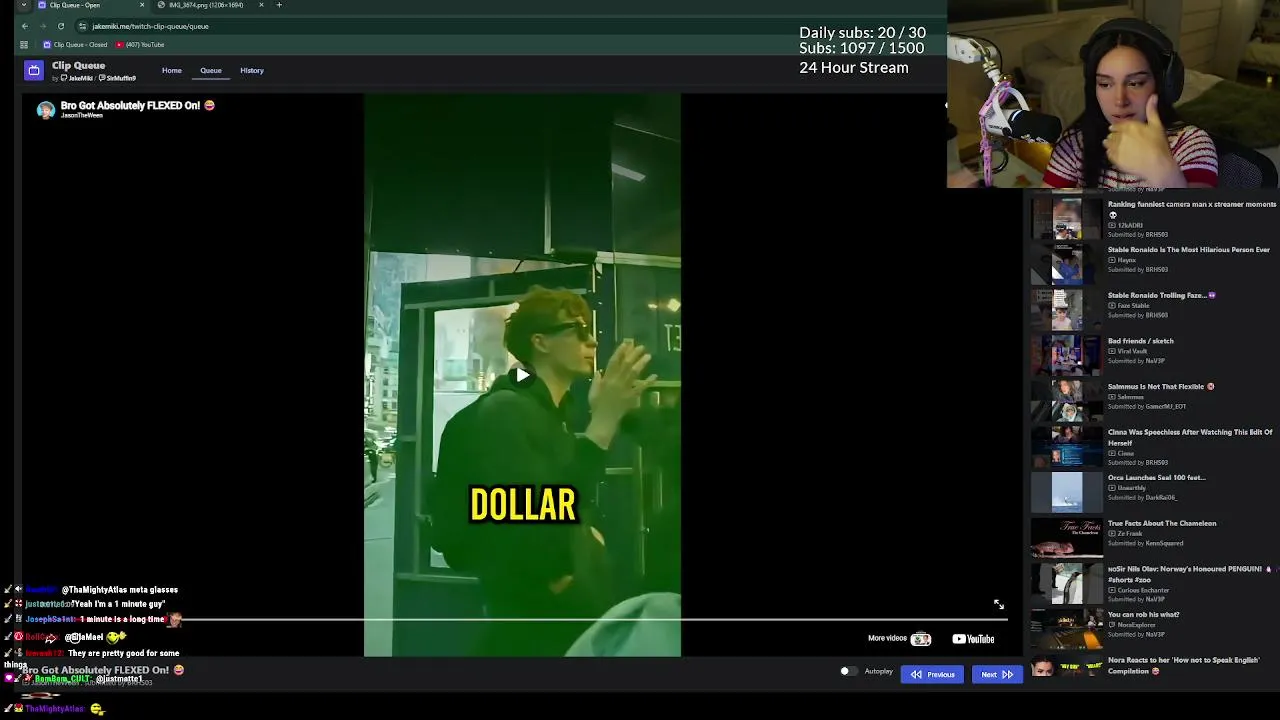Select the Queue nav tab
Viewport: 1280px width, 720px height.
[x=210, y=70]
